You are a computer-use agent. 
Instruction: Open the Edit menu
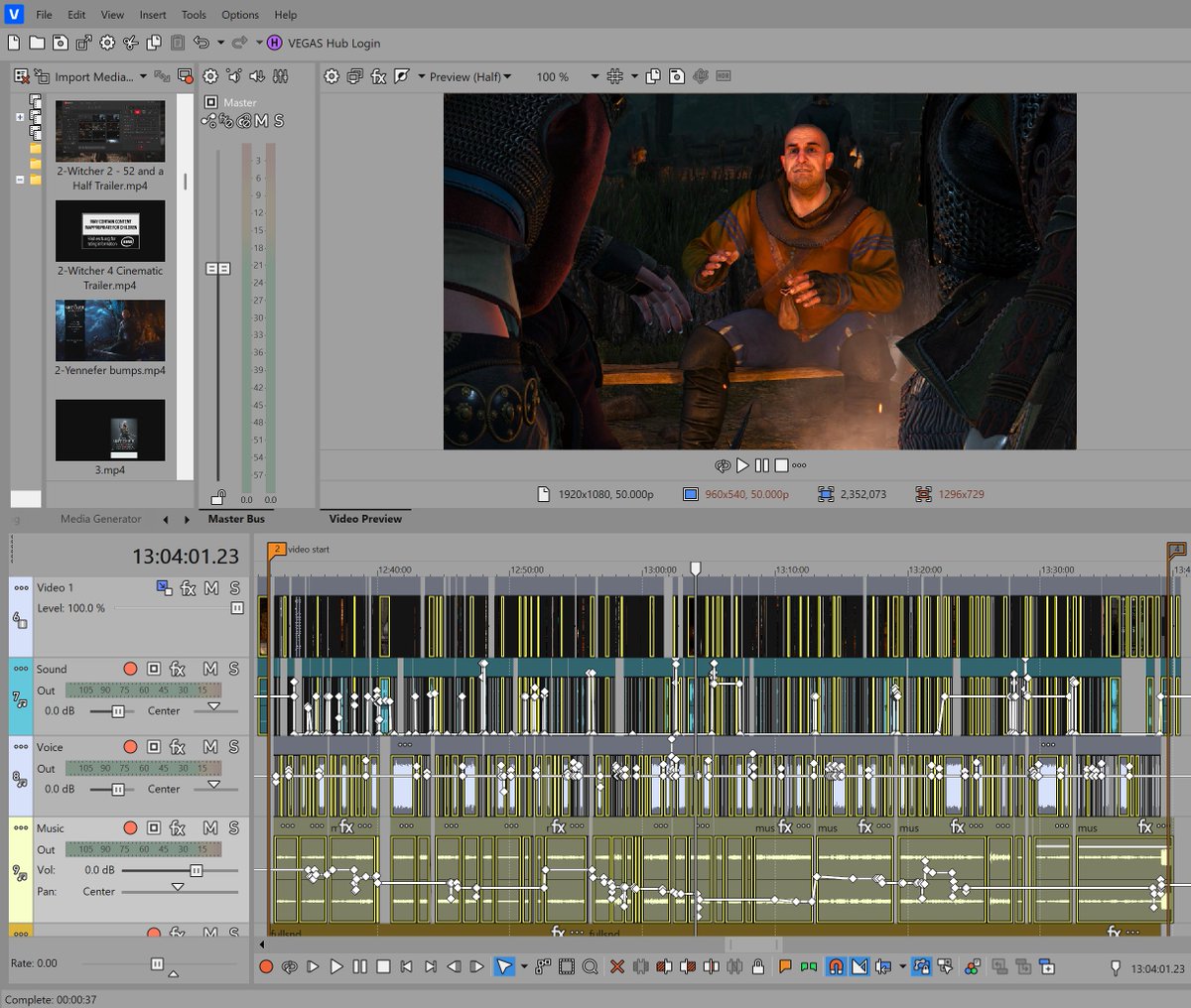(76, 15)
